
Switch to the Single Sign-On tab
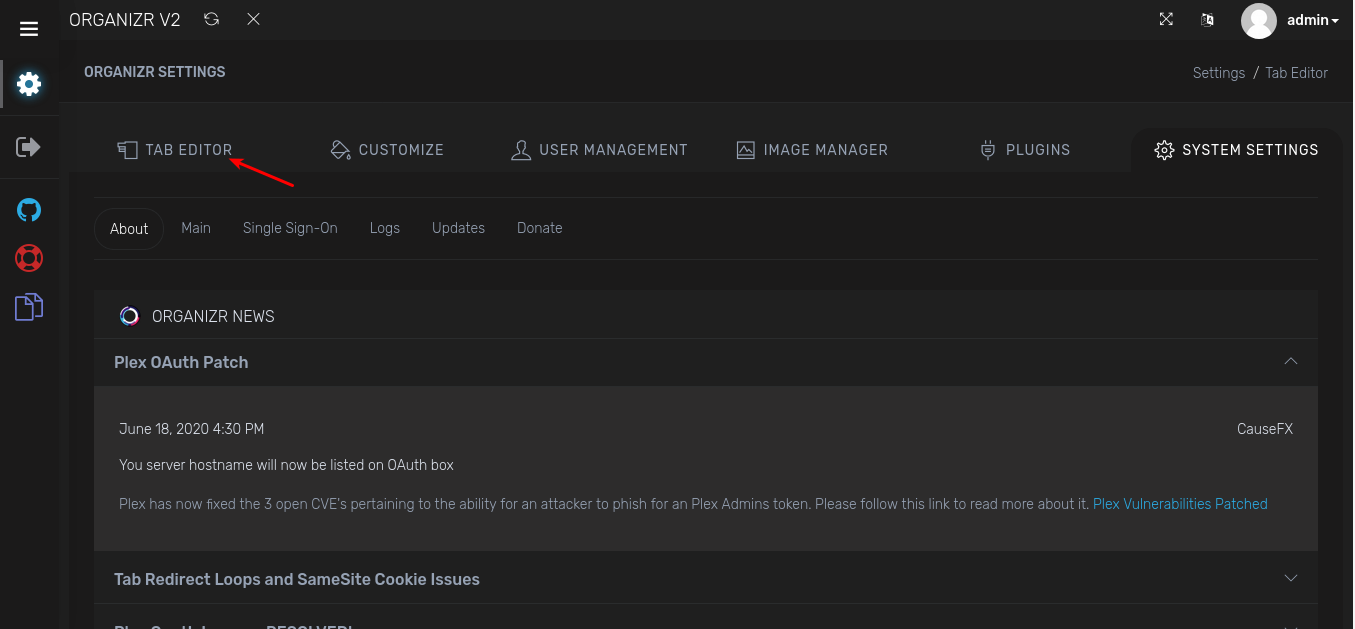point(290,227)
